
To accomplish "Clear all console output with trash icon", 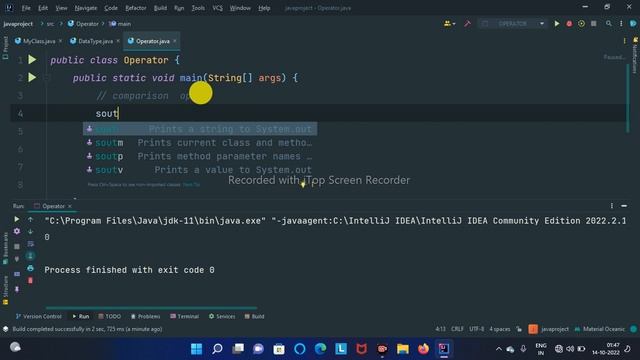I will point(30,280).
